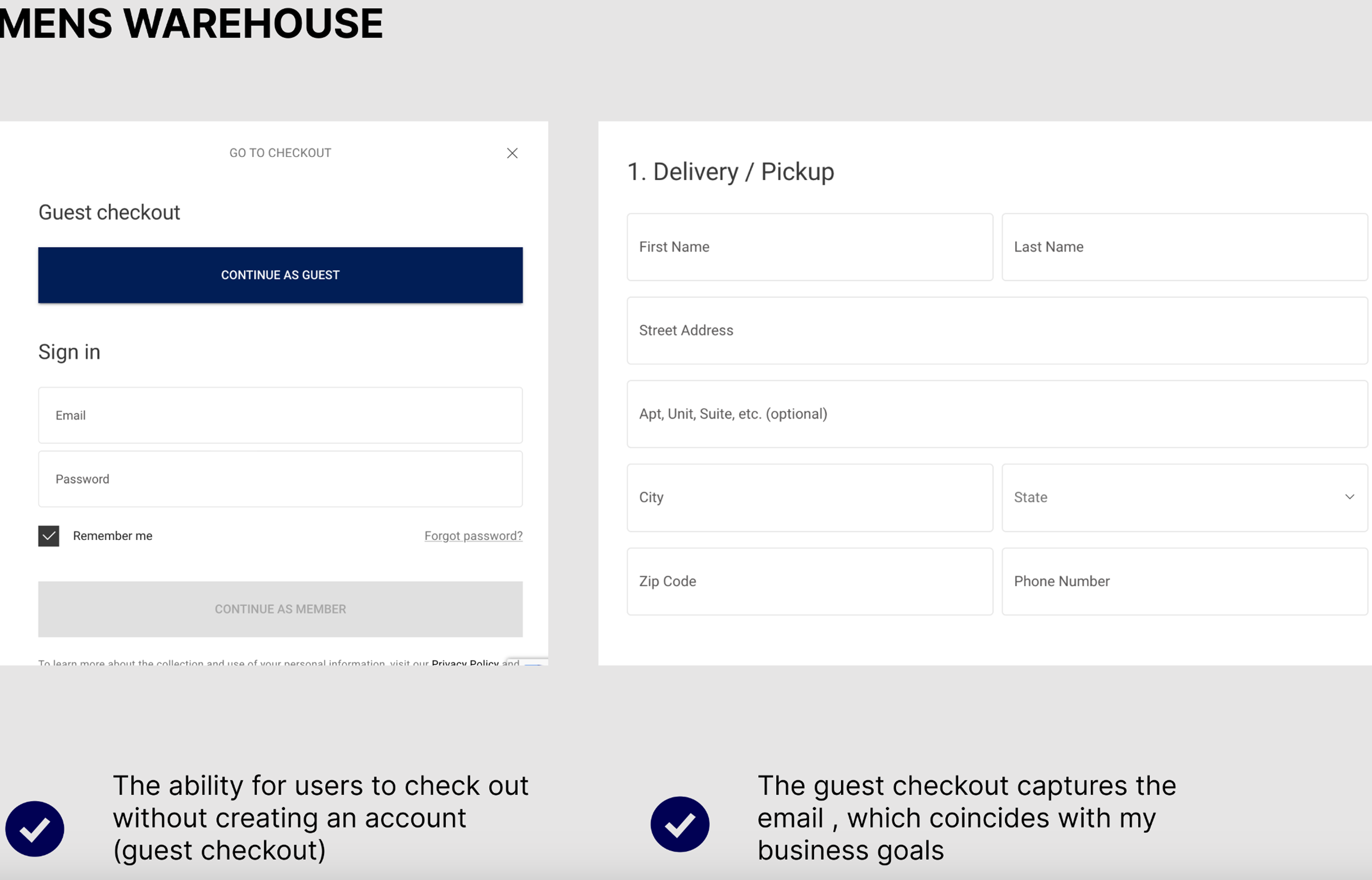Click the City input field
This screenshot has width=1372, height=880.
(x=809, y=497)
